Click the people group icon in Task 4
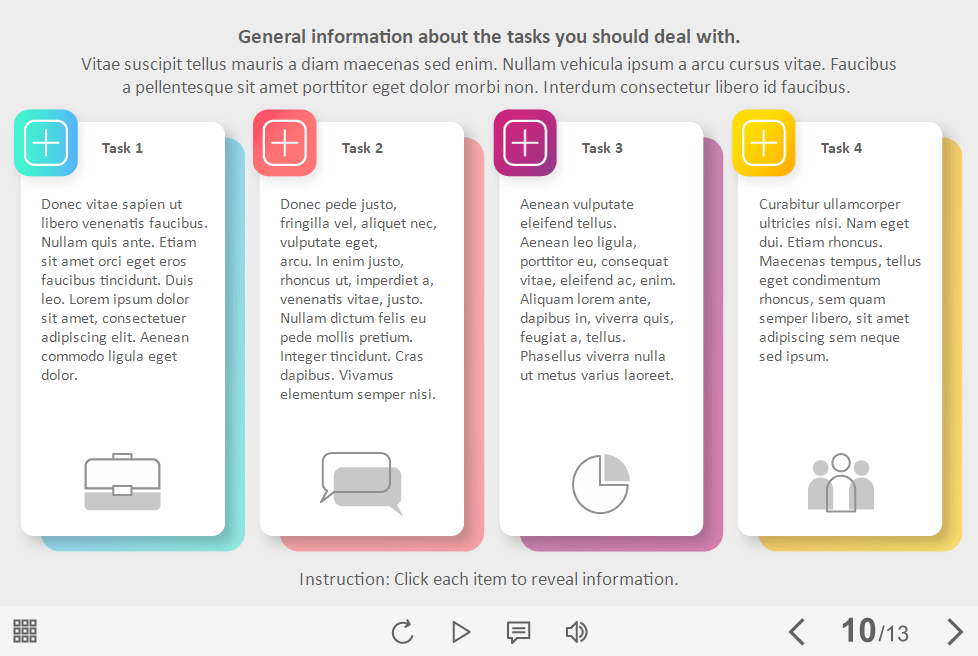The width and height of the screenshot is (978, 656). pyautogui.click(x=840, y=483)
